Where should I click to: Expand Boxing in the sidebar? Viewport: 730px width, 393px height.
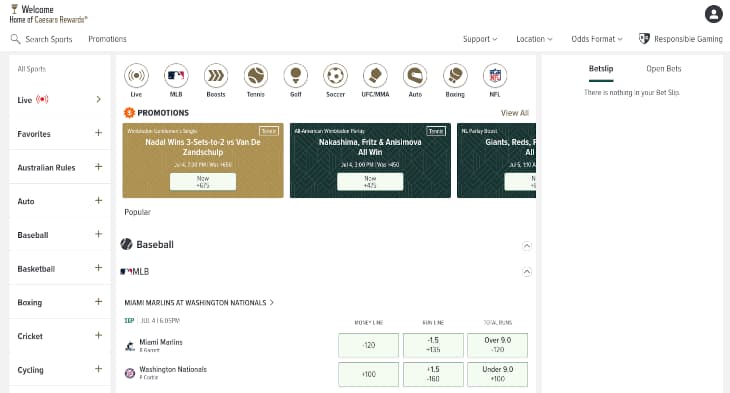(x=98, y=302)
